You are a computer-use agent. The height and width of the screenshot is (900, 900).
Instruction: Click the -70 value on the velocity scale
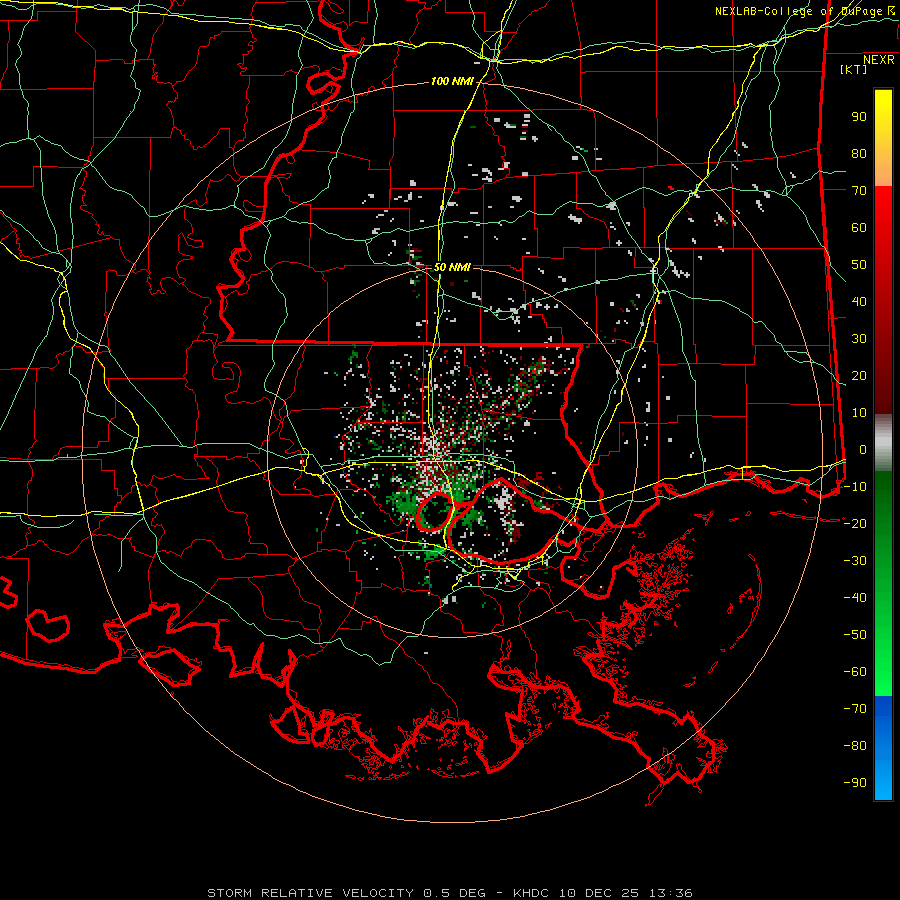pos(855,708)
